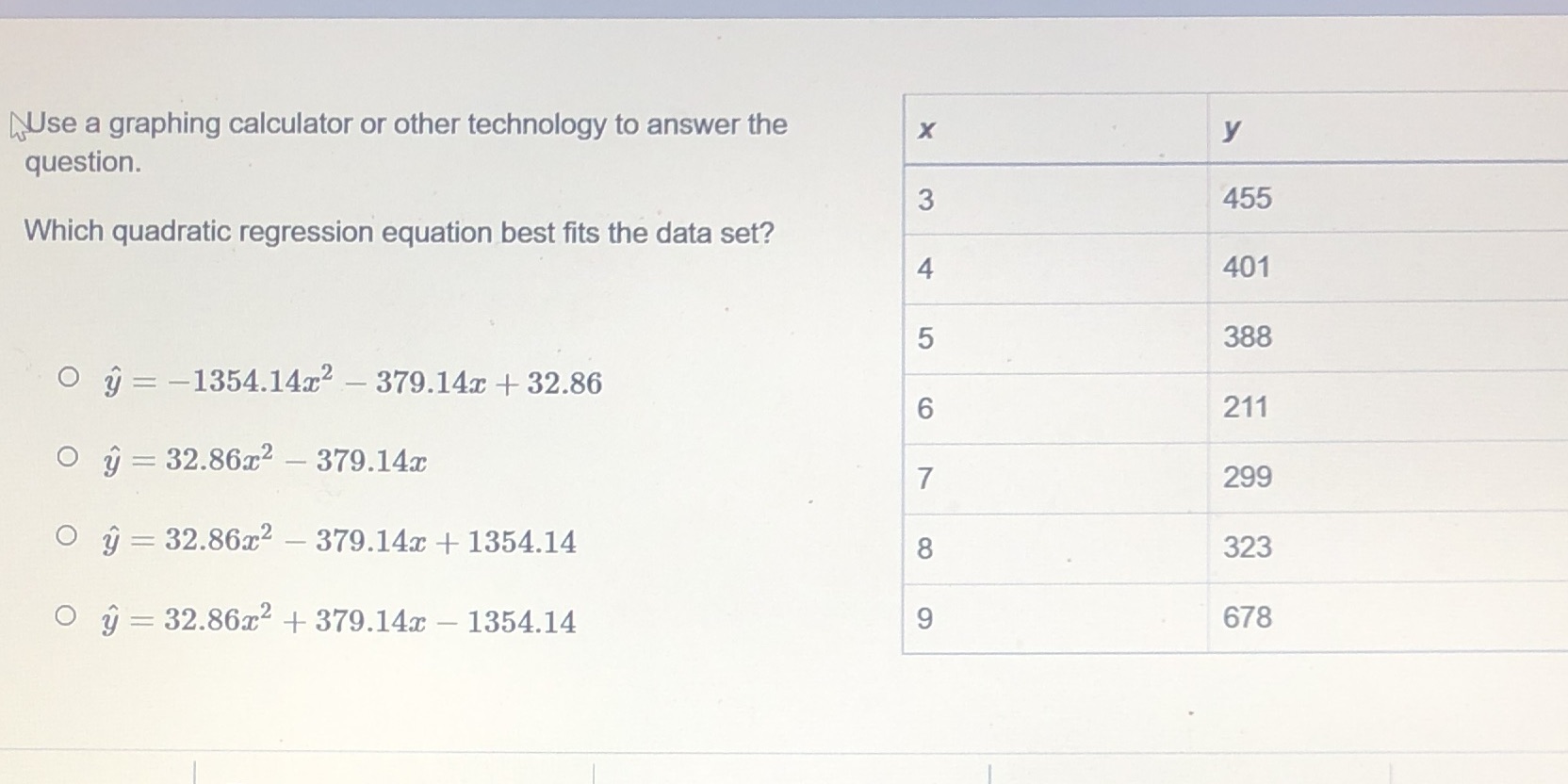Screen dimensions: 1568x784
Task: Click the table cell containing 678
Action: pos(1248,617)
